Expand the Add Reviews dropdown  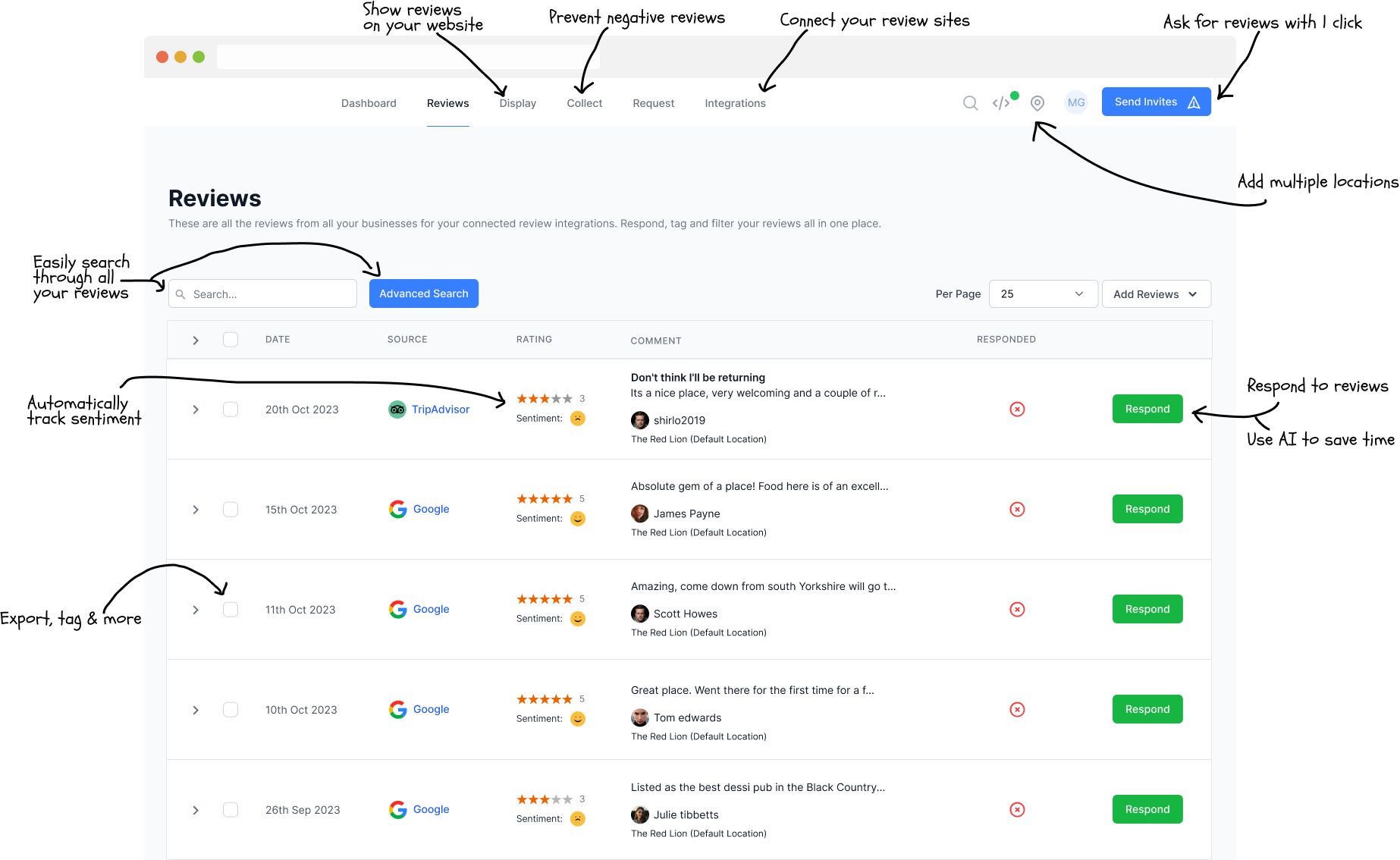coord(1156,294)
